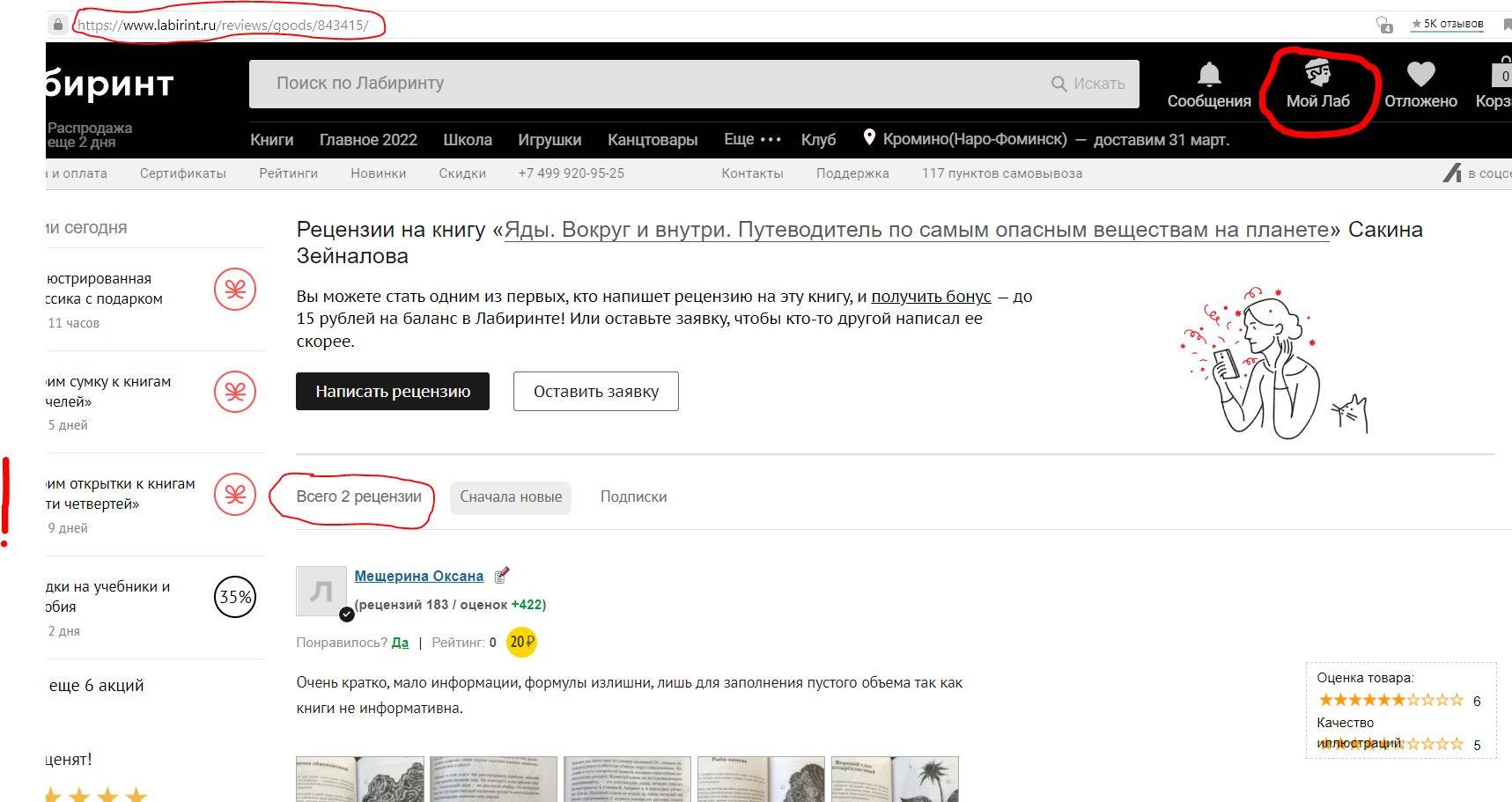Image resolution: width=1512 pixels, height=802 pixels.
Task: Open third review photo thumbnail
Action: point(628,779)
